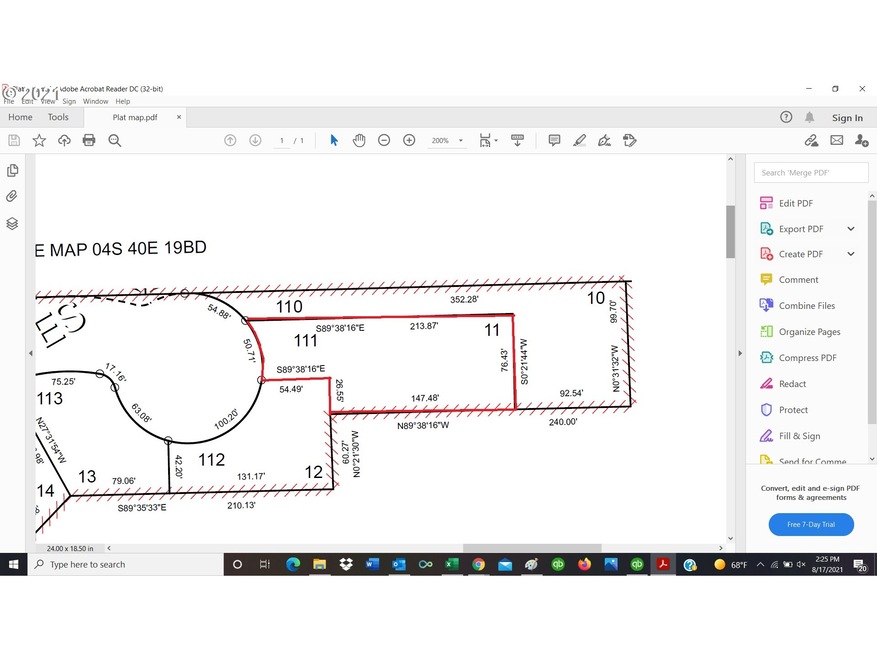Open the Help question mark icon
Viewport: 877px width, 658px height.
(786, 117)
